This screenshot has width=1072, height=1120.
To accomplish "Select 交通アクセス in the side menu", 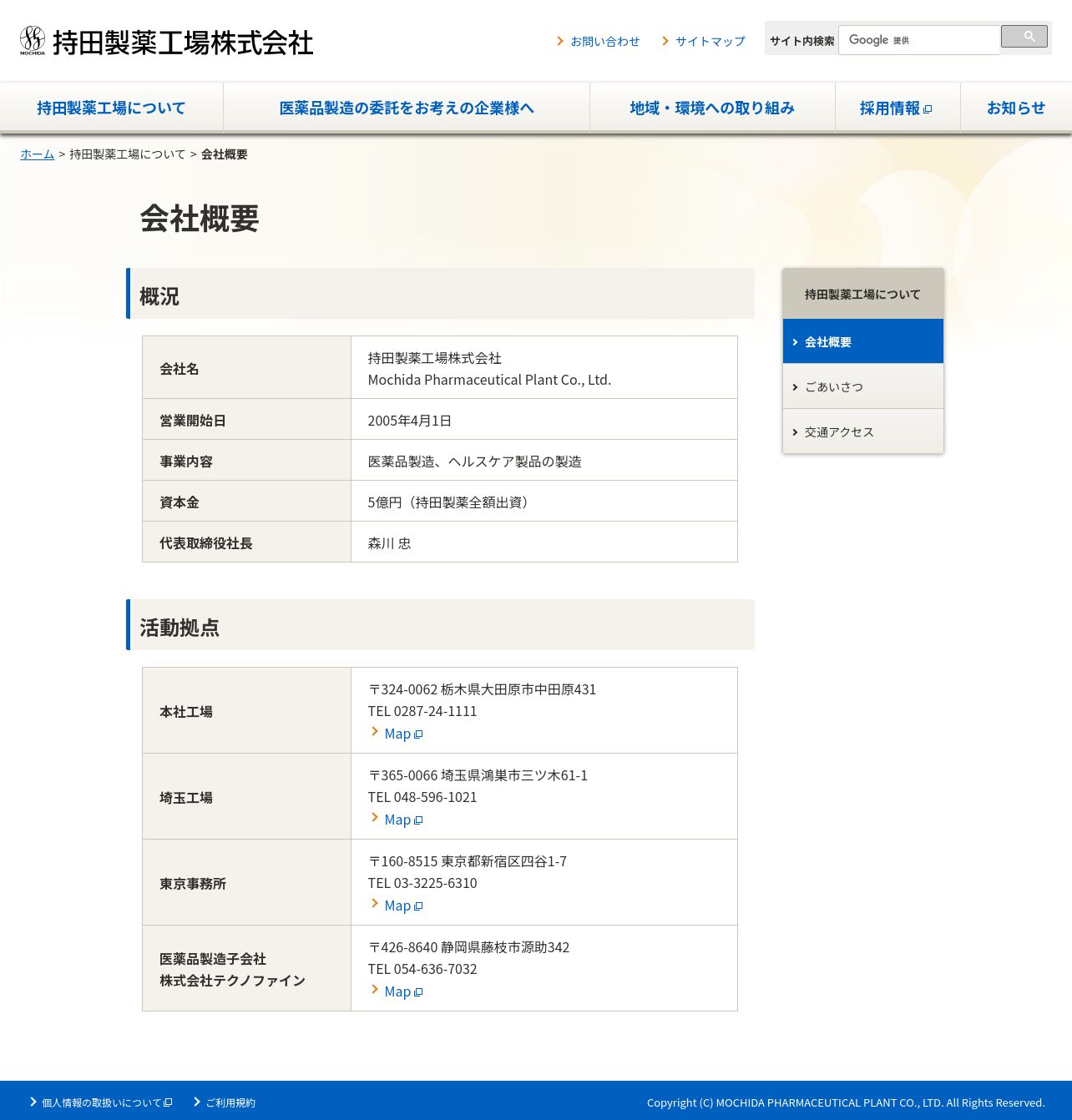I will [863, 431].
